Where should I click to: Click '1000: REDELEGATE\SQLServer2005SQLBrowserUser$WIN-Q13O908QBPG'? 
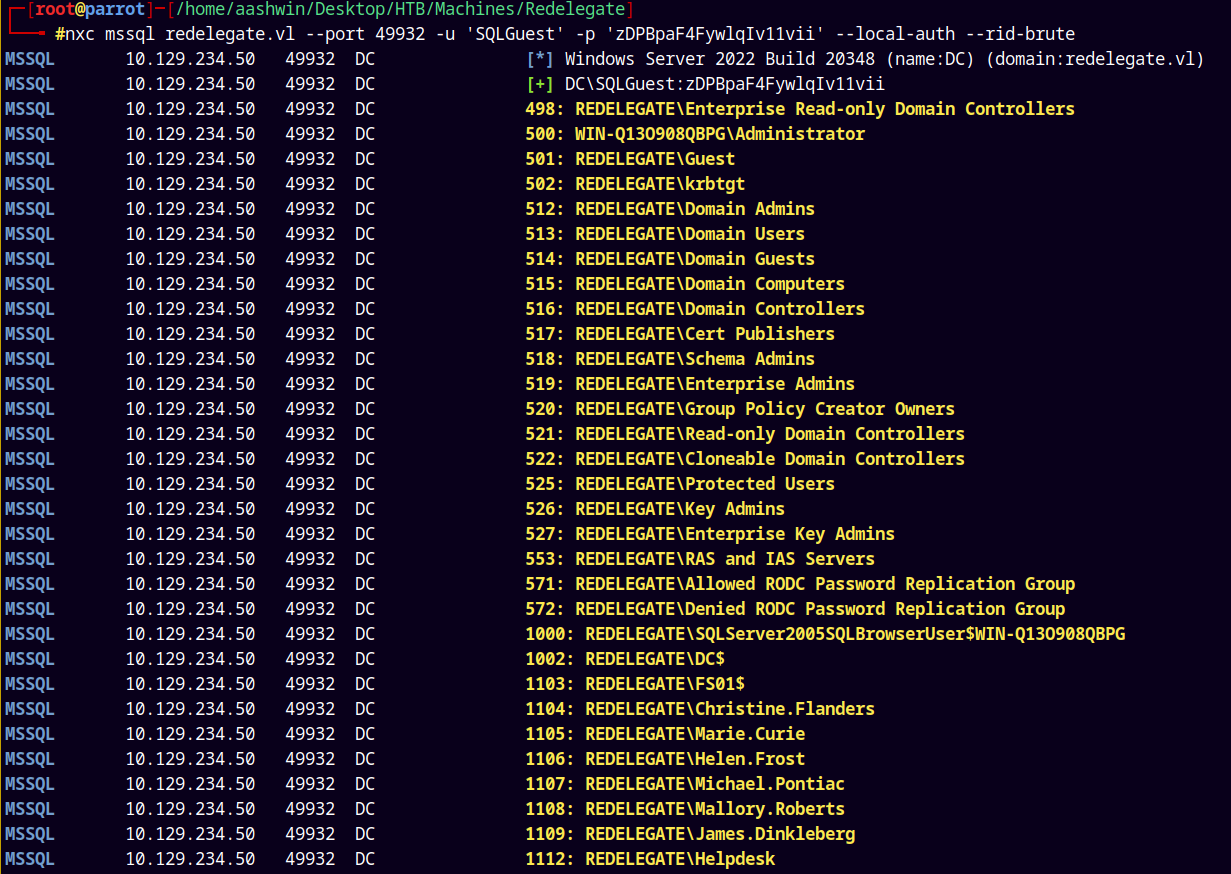(x=825, y=635)
